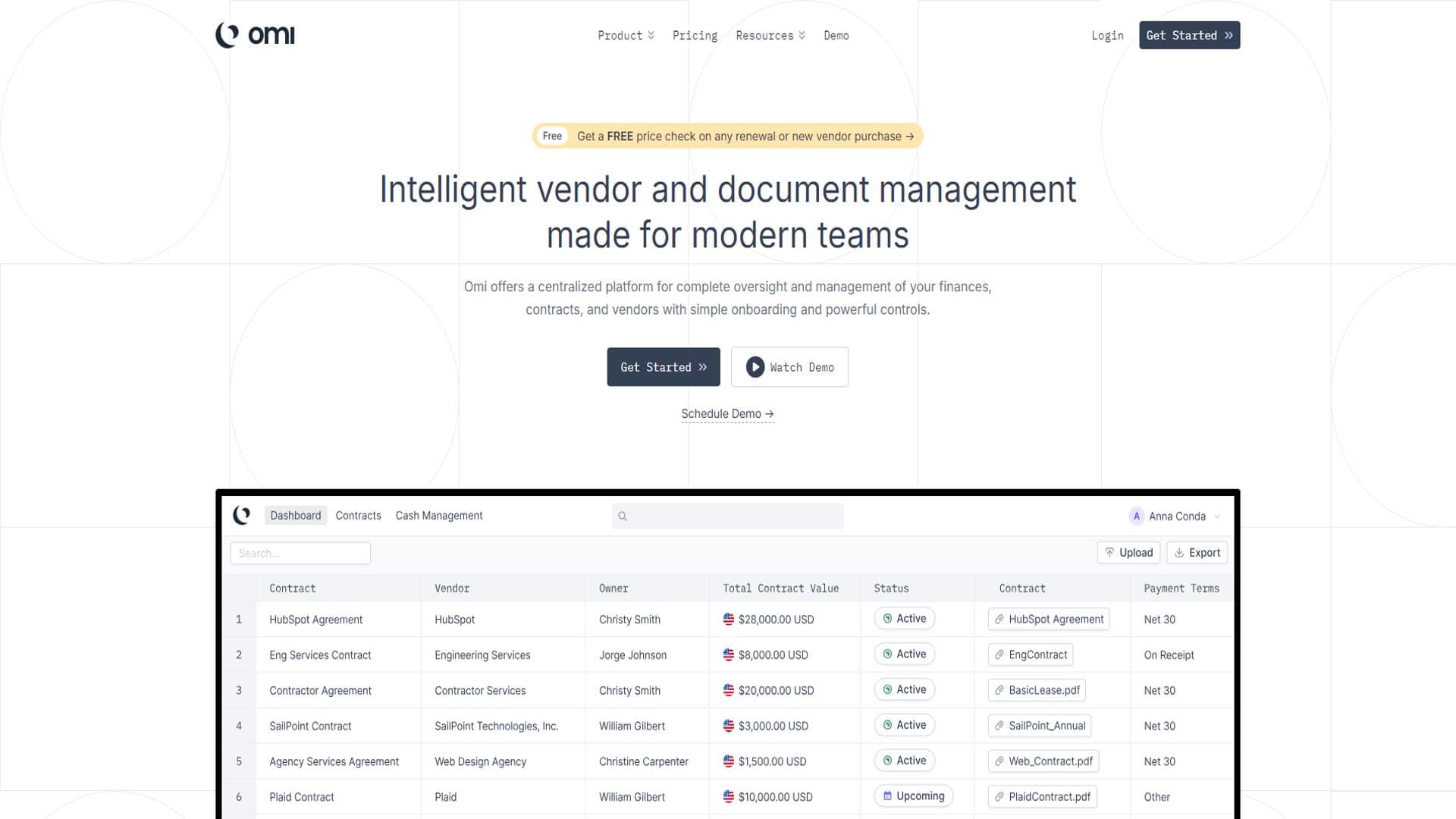
Task: Click the US flag icon beside $1,500.00 USD
Action: click(729, 761)
